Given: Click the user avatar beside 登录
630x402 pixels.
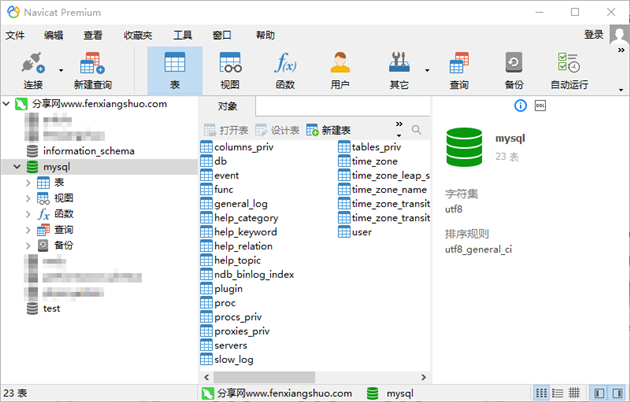Looking at the screenshot, I should (619, 35).
